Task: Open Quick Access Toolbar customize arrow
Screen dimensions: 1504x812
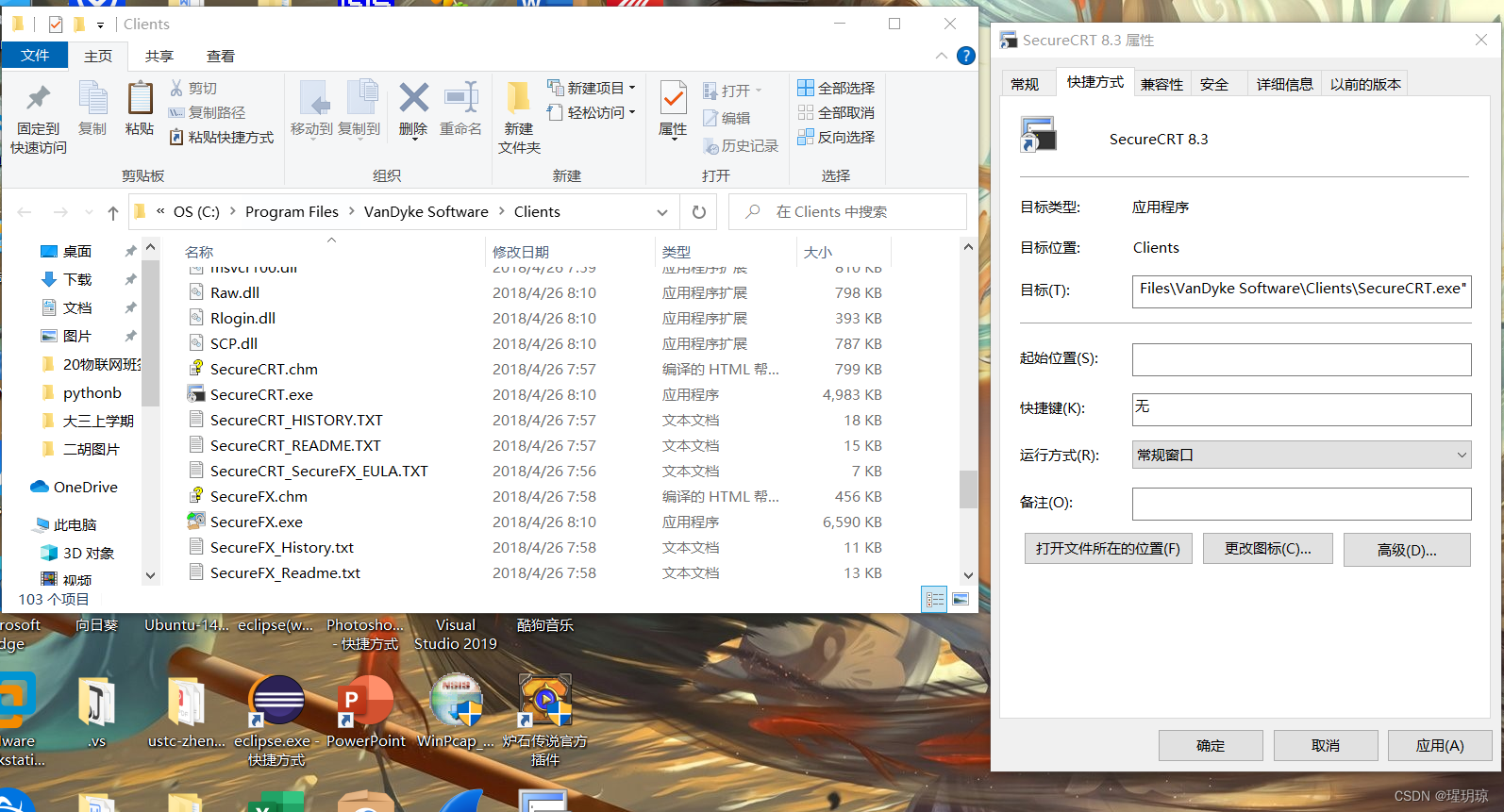Action: (100, 25)
